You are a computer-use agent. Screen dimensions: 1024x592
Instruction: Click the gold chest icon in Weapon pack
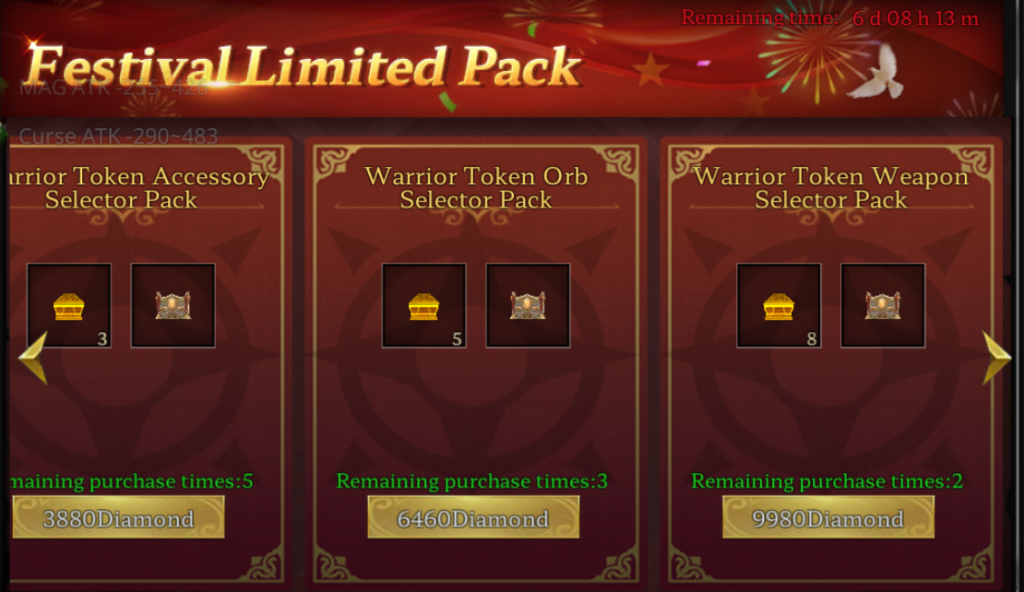tap(778, 306)
